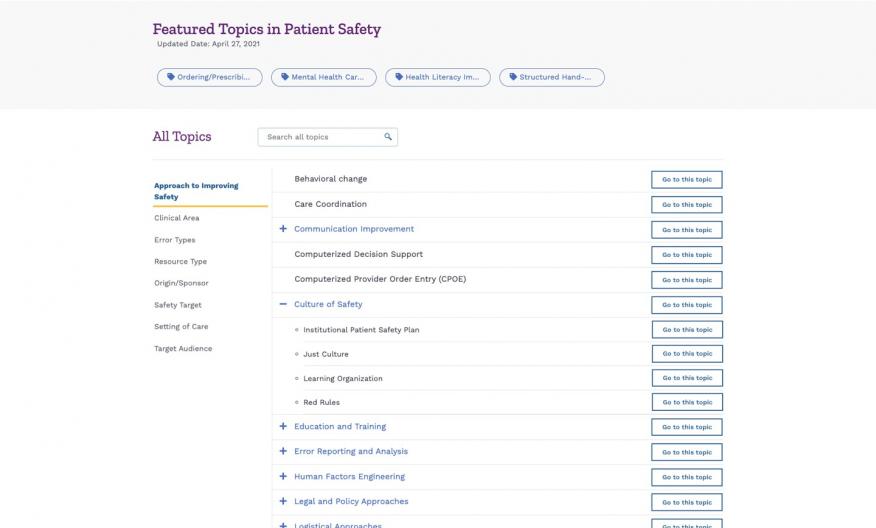
Task: Click Computerized Provider Order Entry (CPOE) text
Action: [380, 279]
